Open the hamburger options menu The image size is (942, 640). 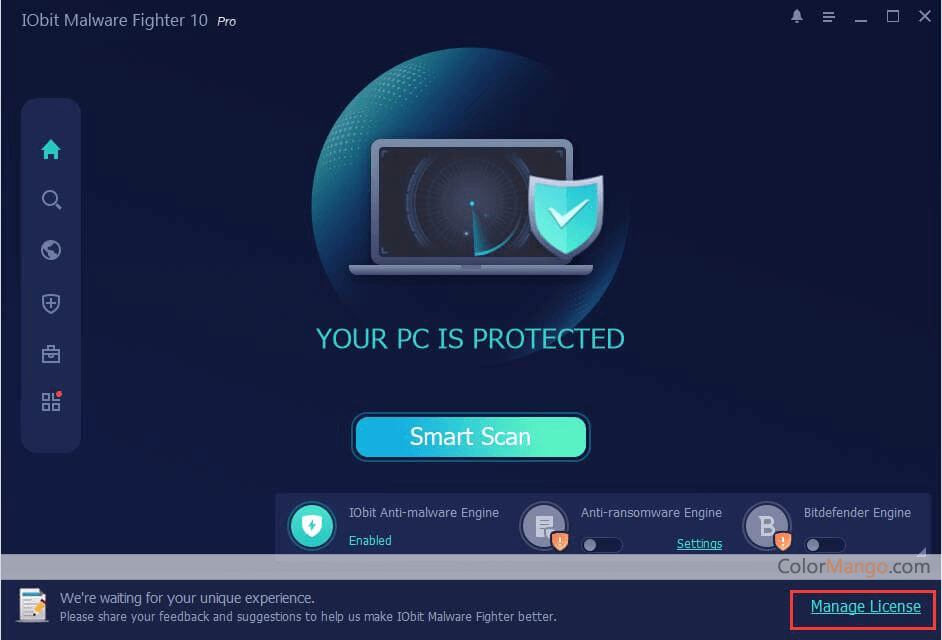pyautogui.click(x=828, y=17)
